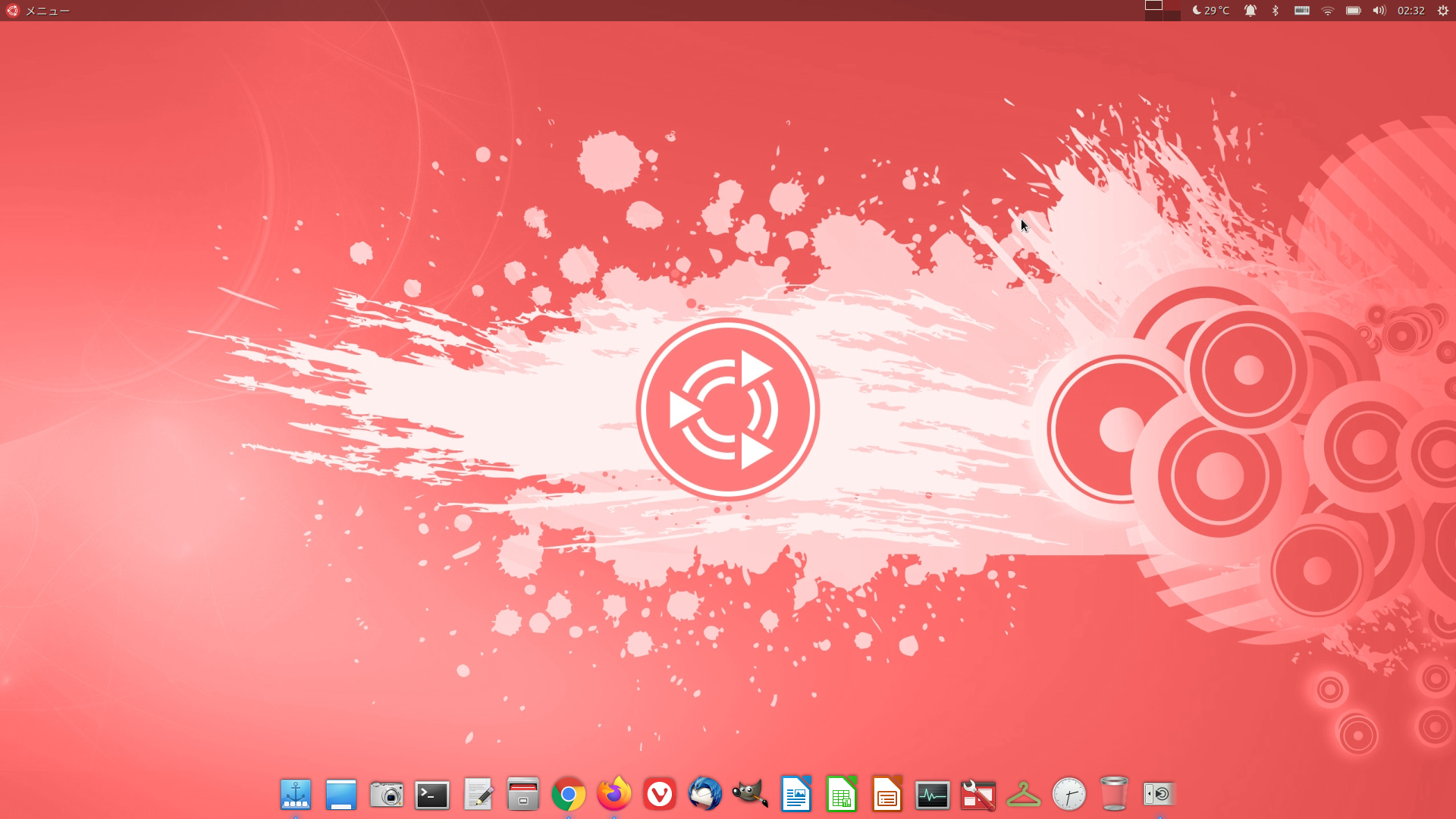Image resolution: width=1456 pixels, height=819 pixels.
Task: Open the notification bell indicator
Action: tap(1250, 11)
